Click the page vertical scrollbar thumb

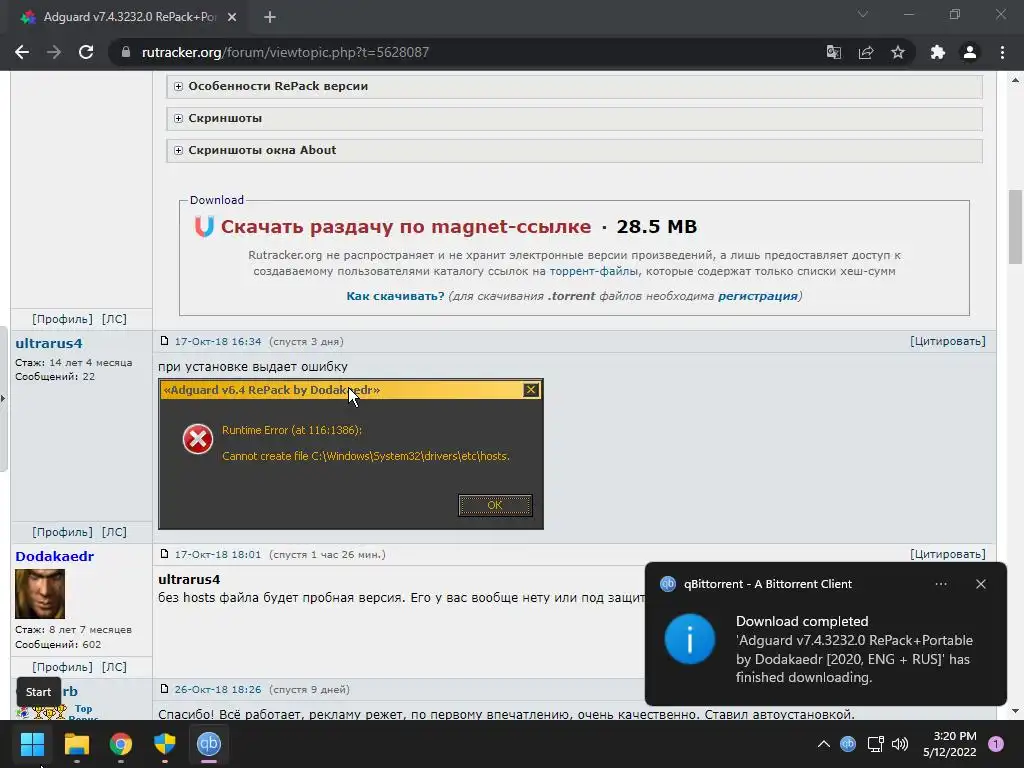pyautogui.click(x=1015, y=227)
